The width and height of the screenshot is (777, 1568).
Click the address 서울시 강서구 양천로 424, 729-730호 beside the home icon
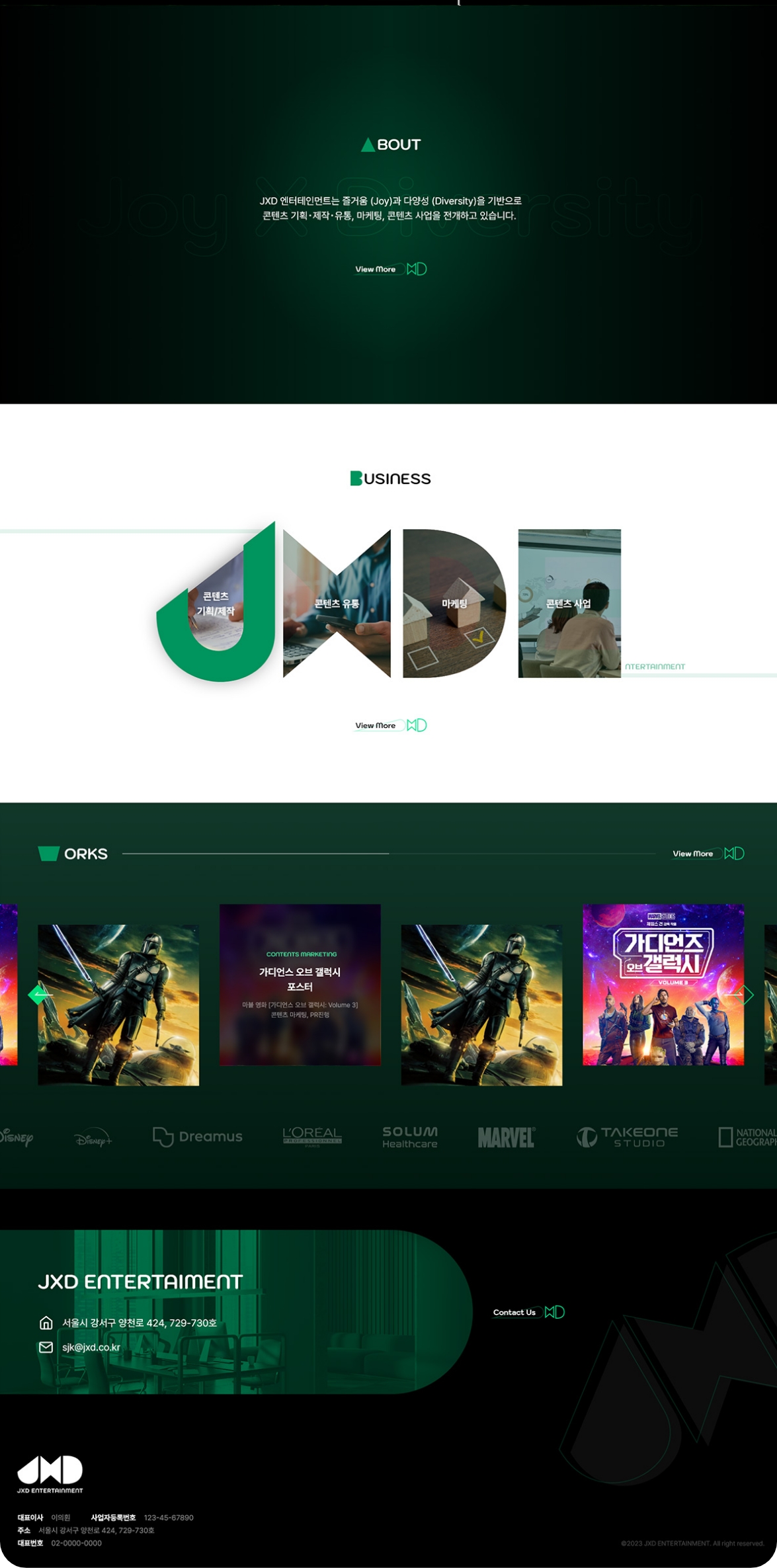click(x=140, y=1323)
